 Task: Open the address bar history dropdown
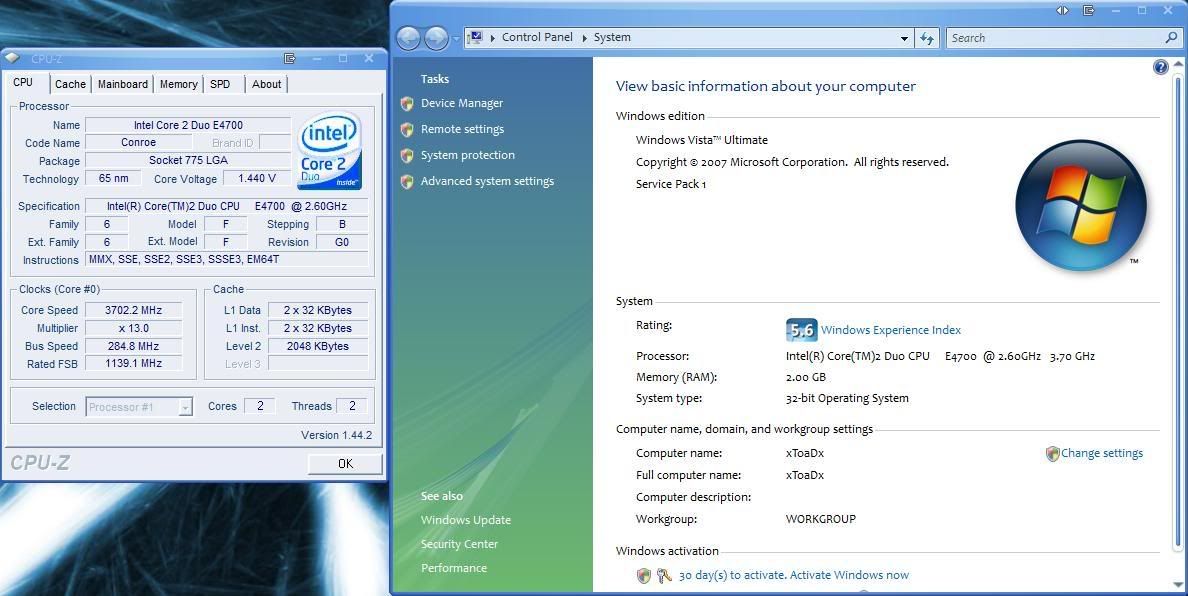(x=904, y=37)
